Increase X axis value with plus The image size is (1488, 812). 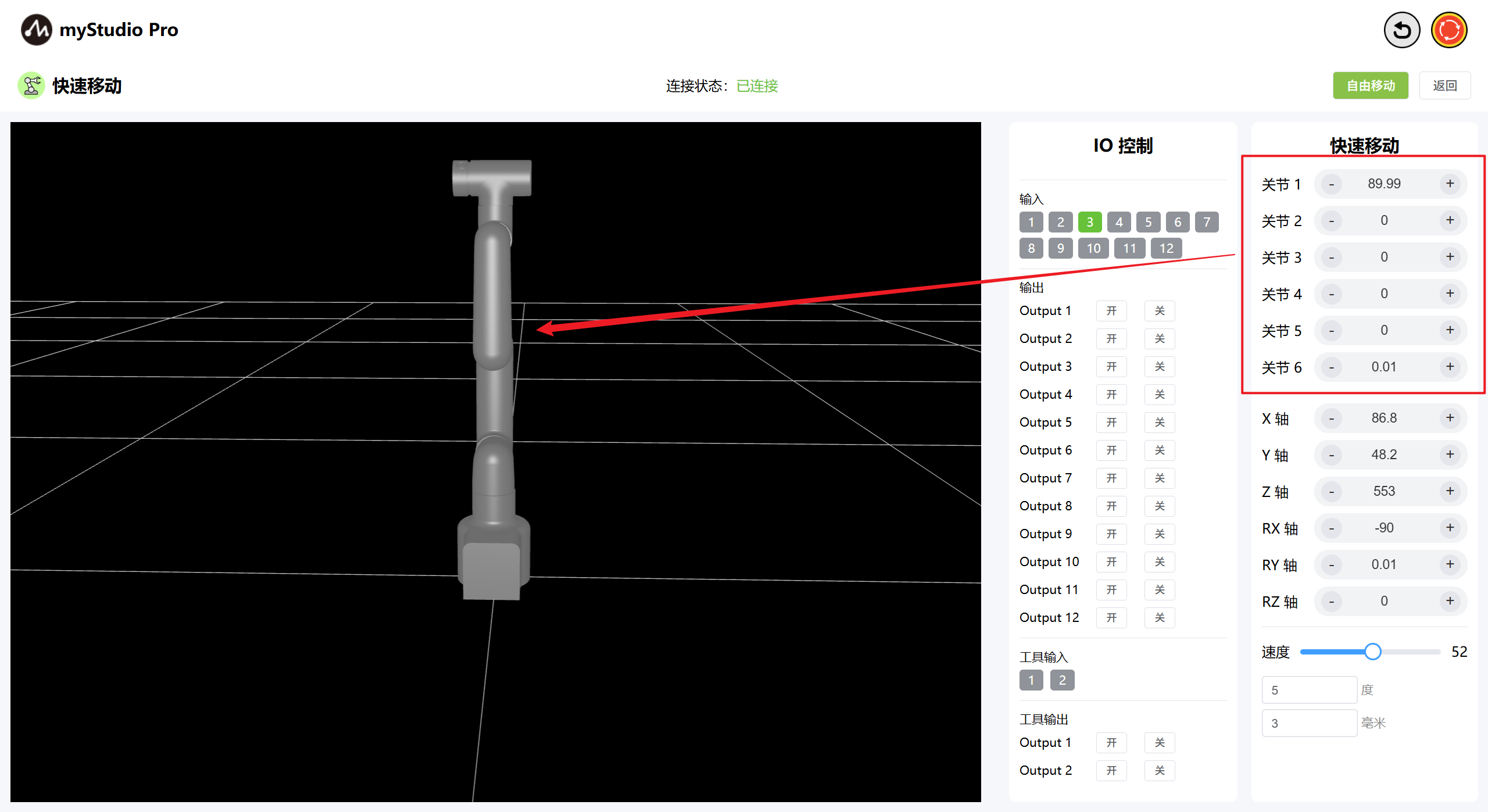coord(1450,418)
